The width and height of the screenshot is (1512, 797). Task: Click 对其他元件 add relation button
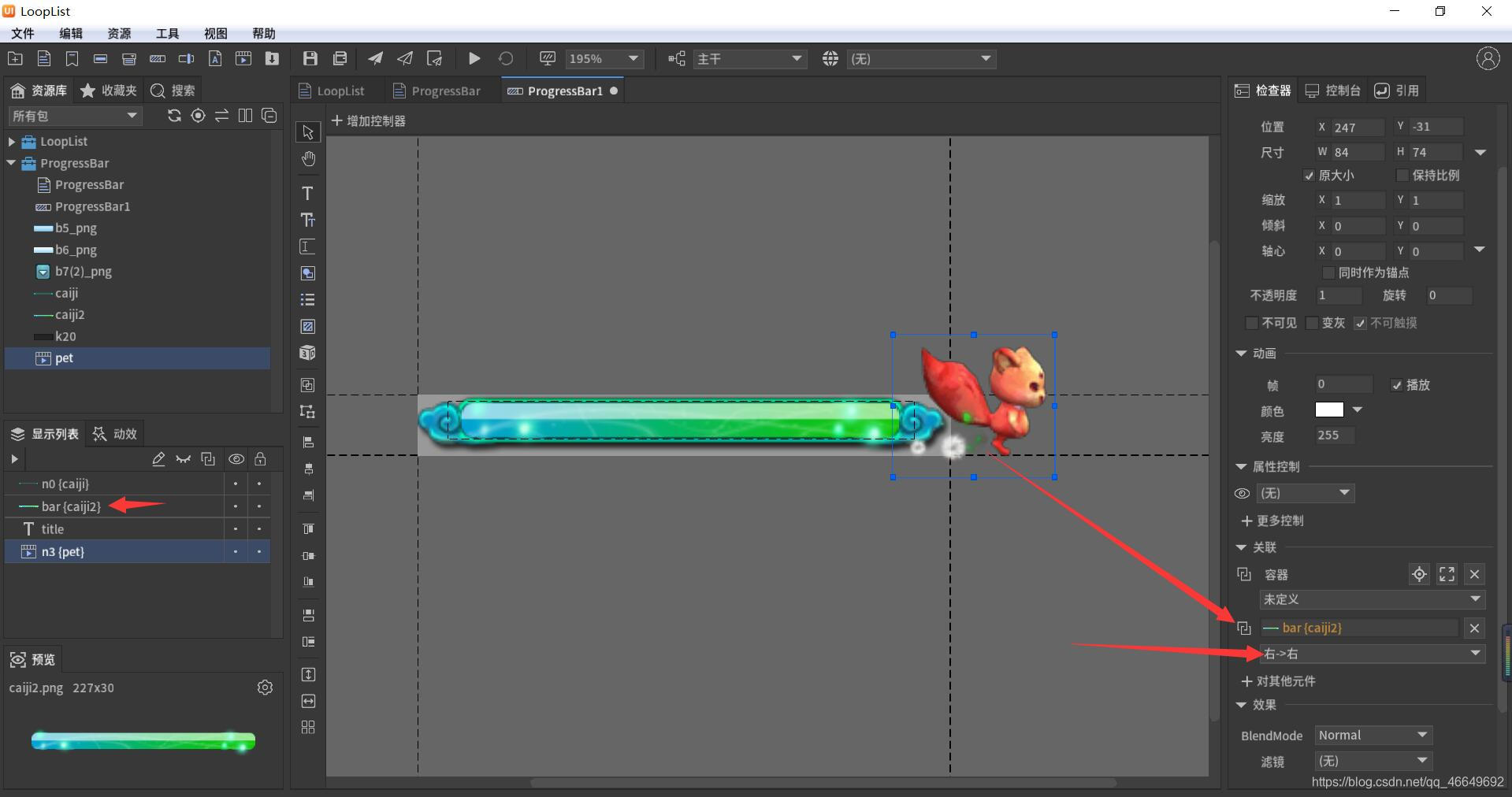(x=1278, y=681)
